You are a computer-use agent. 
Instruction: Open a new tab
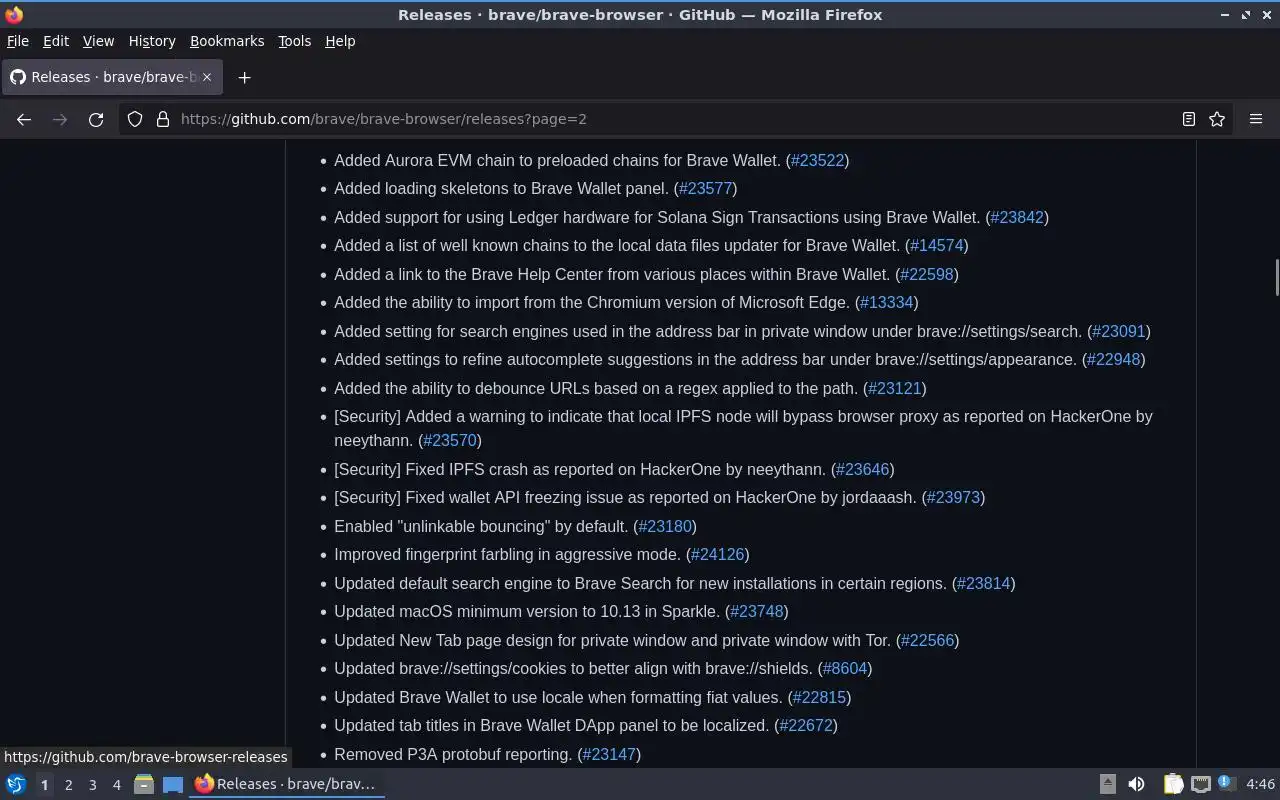click(x=244, y=77)
